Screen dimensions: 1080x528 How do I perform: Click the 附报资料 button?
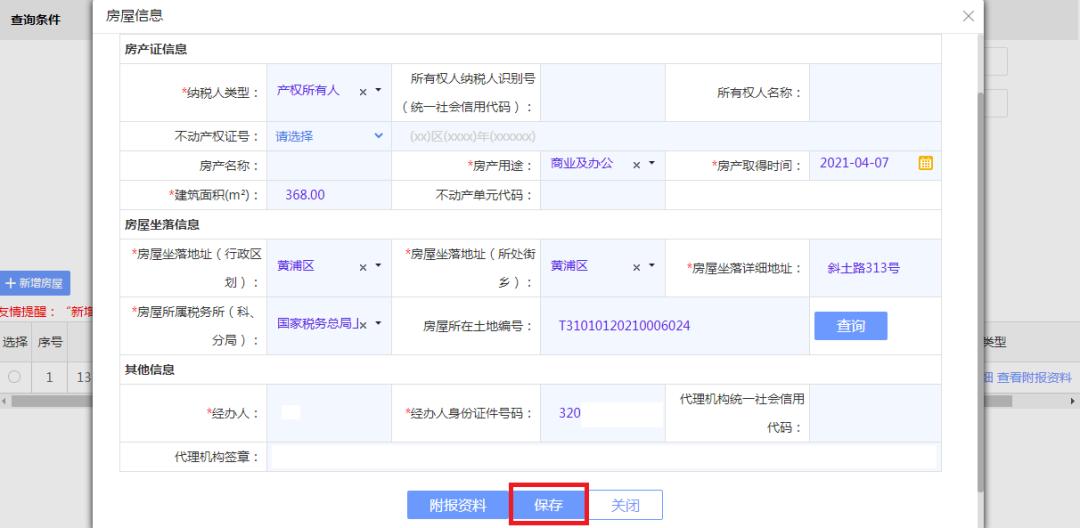457,505
